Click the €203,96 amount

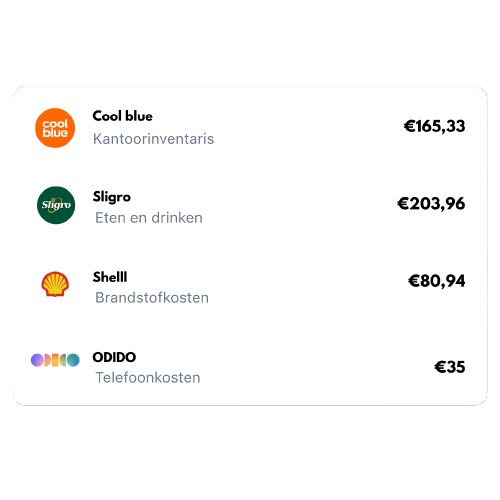tap(431, 204)
